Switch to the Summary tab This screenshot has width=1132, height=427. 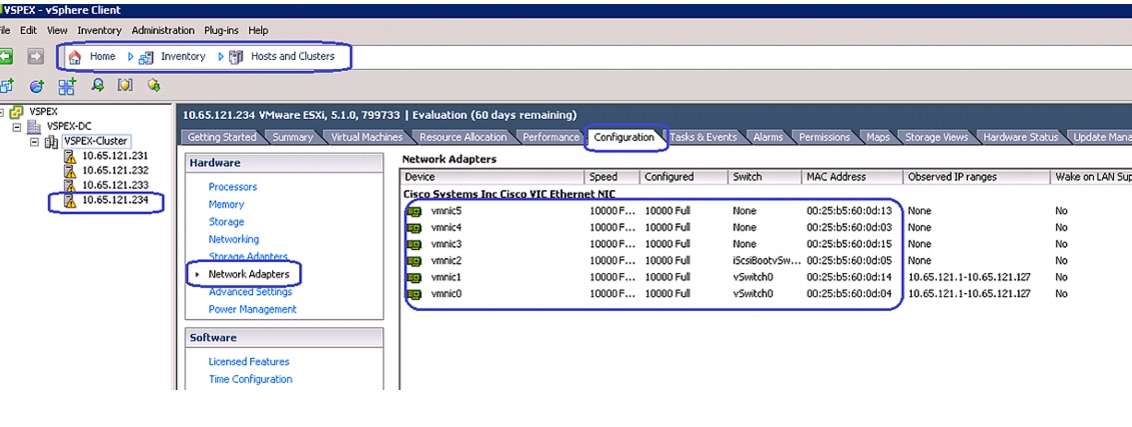pyautogui.click(x=292, y=137)
